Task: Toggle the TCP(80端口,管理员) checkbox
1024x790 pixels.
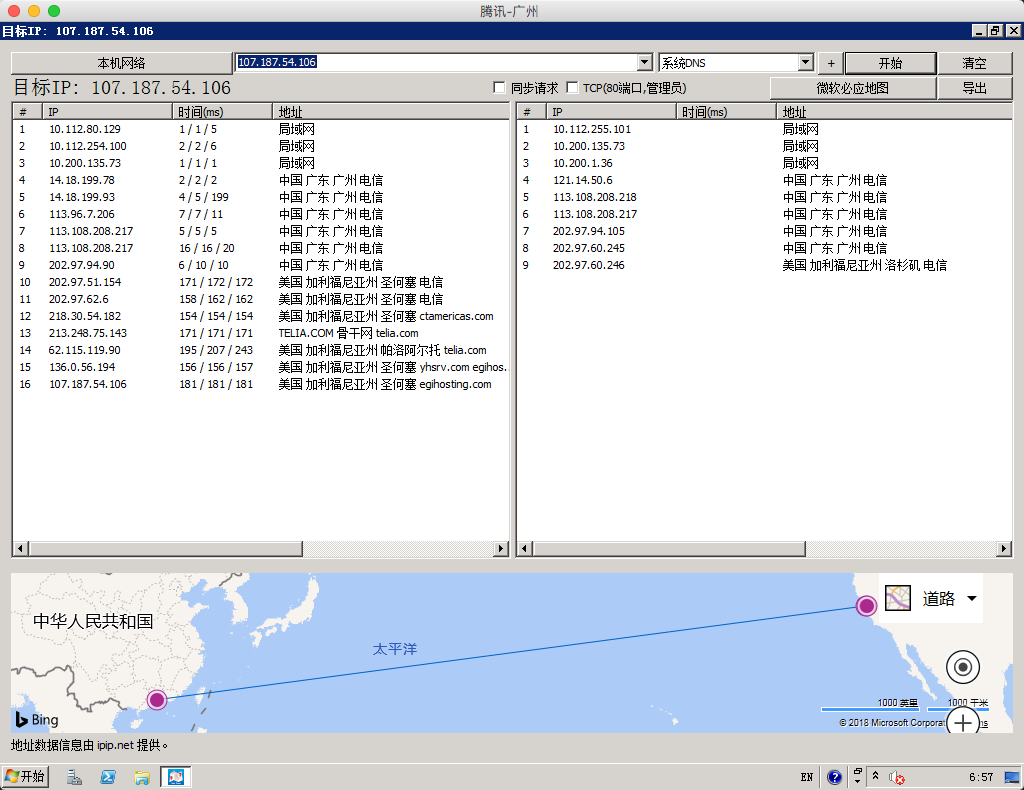Action: click(x=572, y=88)
